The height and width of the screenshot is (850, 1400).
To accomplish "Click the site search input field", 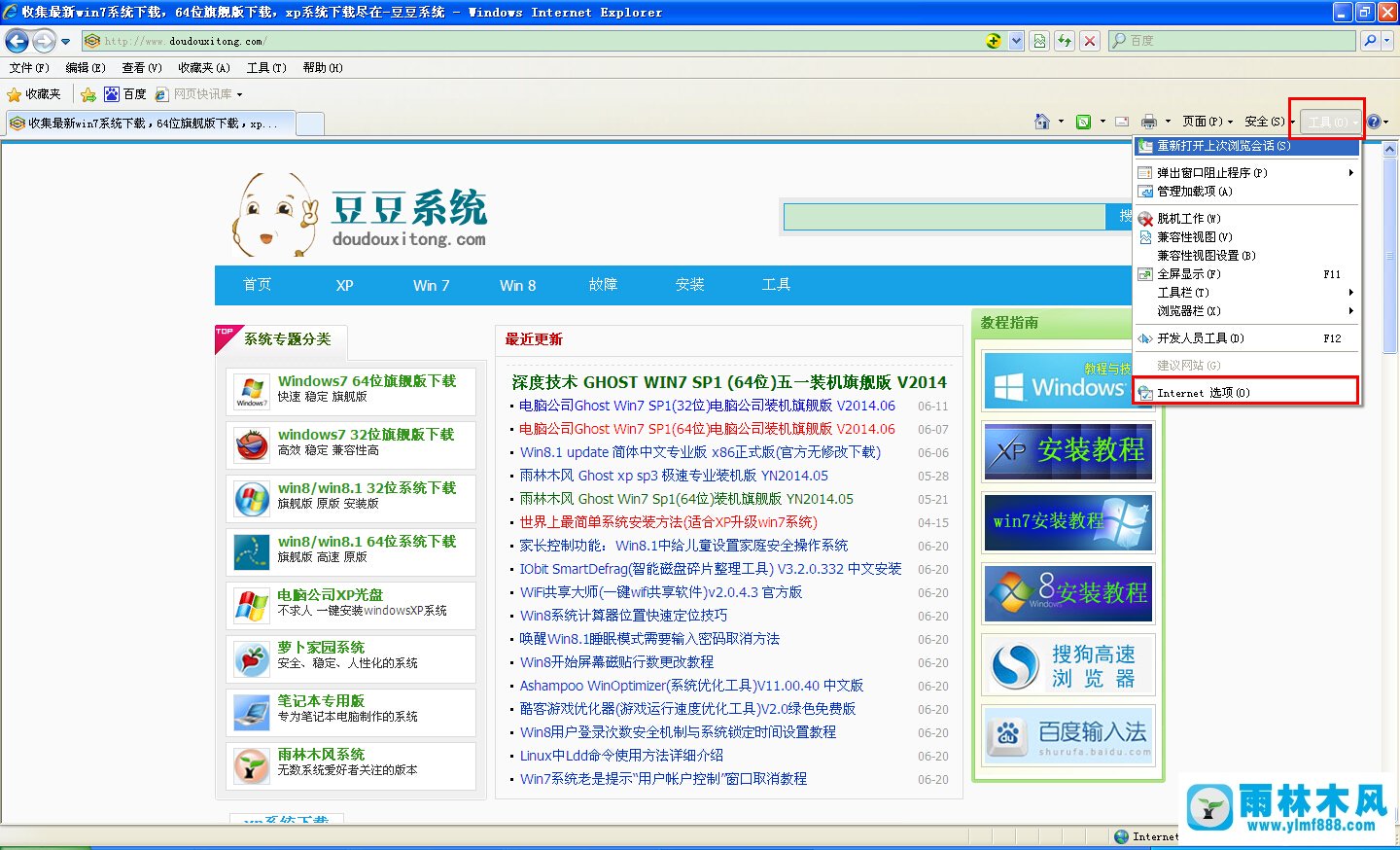I will pos(945,216).
